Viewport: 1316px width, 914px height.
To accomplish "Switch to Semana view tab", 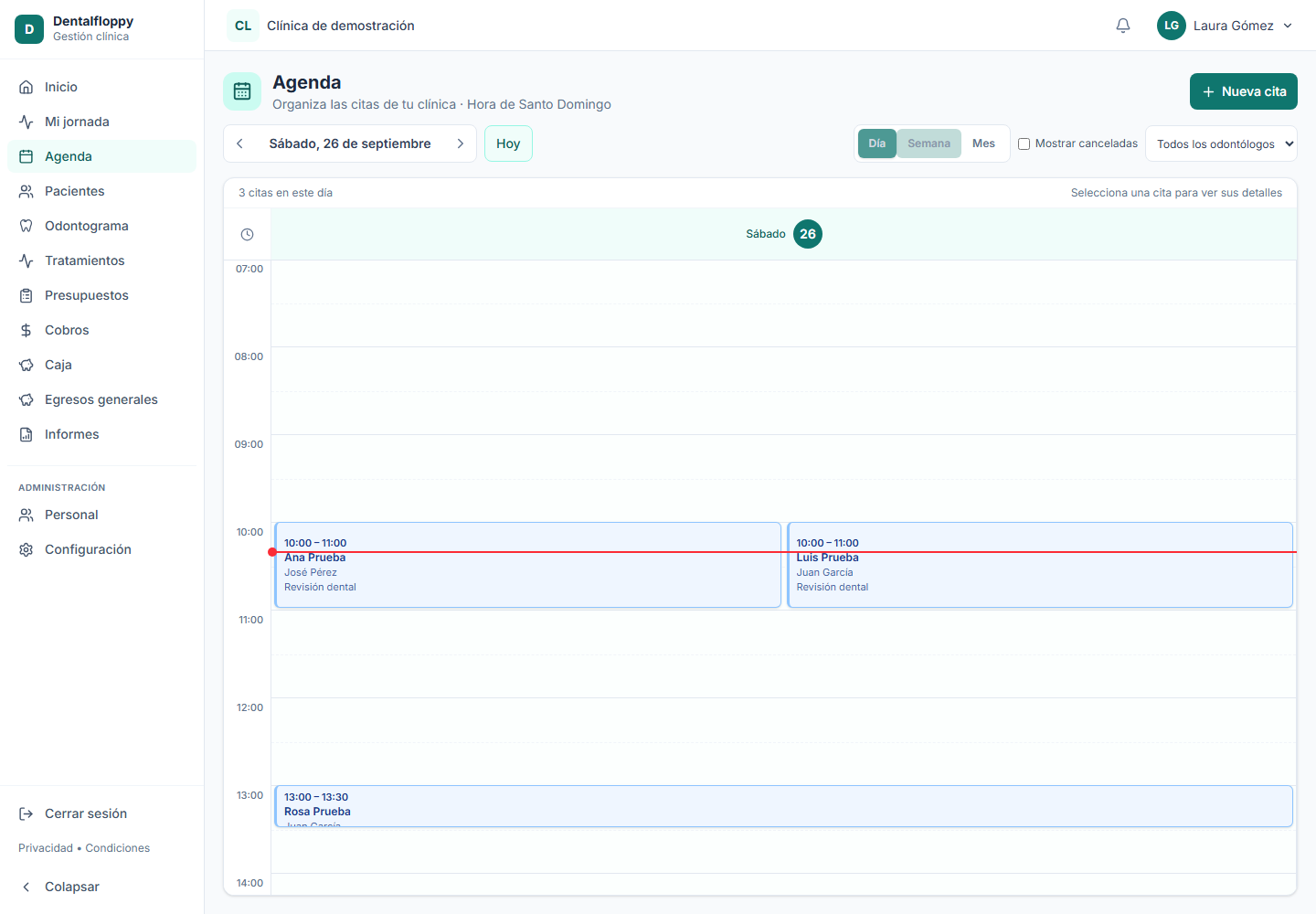I will click(929, 143).
